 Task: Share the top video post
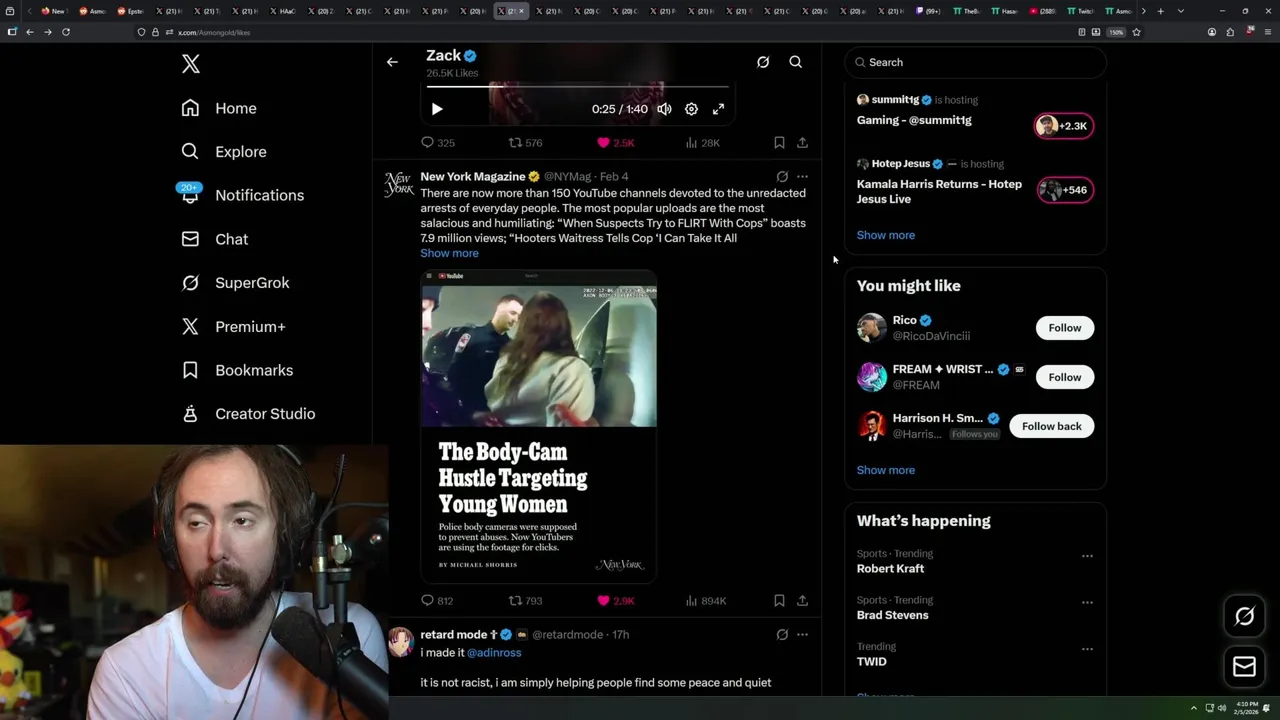pos(802,143)
